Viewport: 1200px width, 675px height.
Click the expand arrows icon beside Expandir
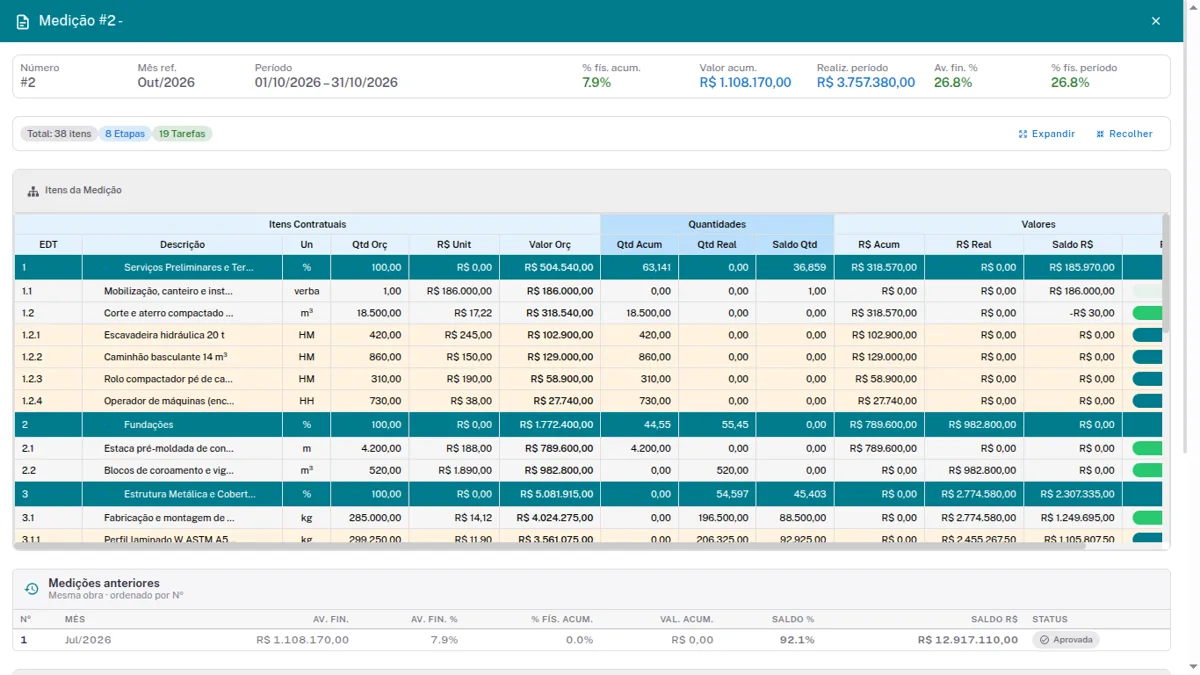coord(1023,134)
